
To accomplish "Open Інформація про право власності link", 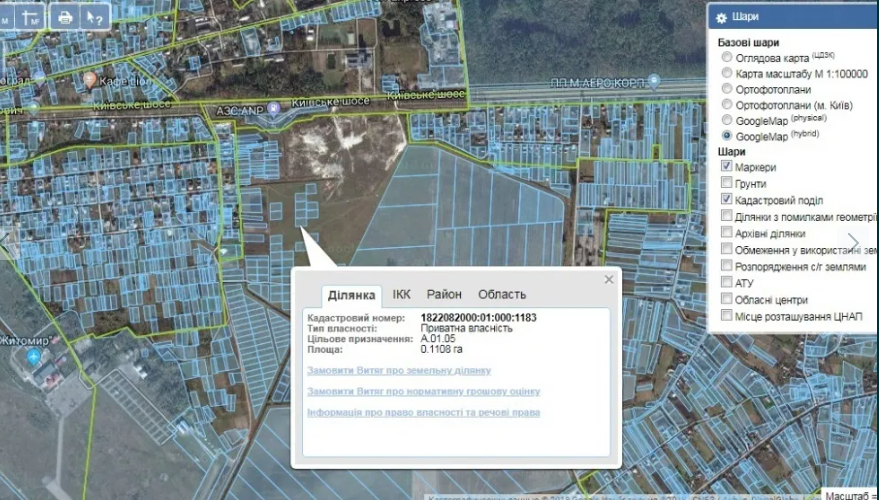I will pos(423,412).
